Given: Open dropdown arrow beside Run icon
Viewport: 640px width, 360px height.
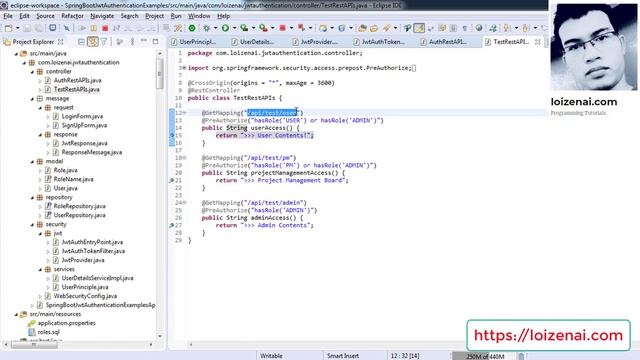Looking at the screenshot, I should pos(234,28).
